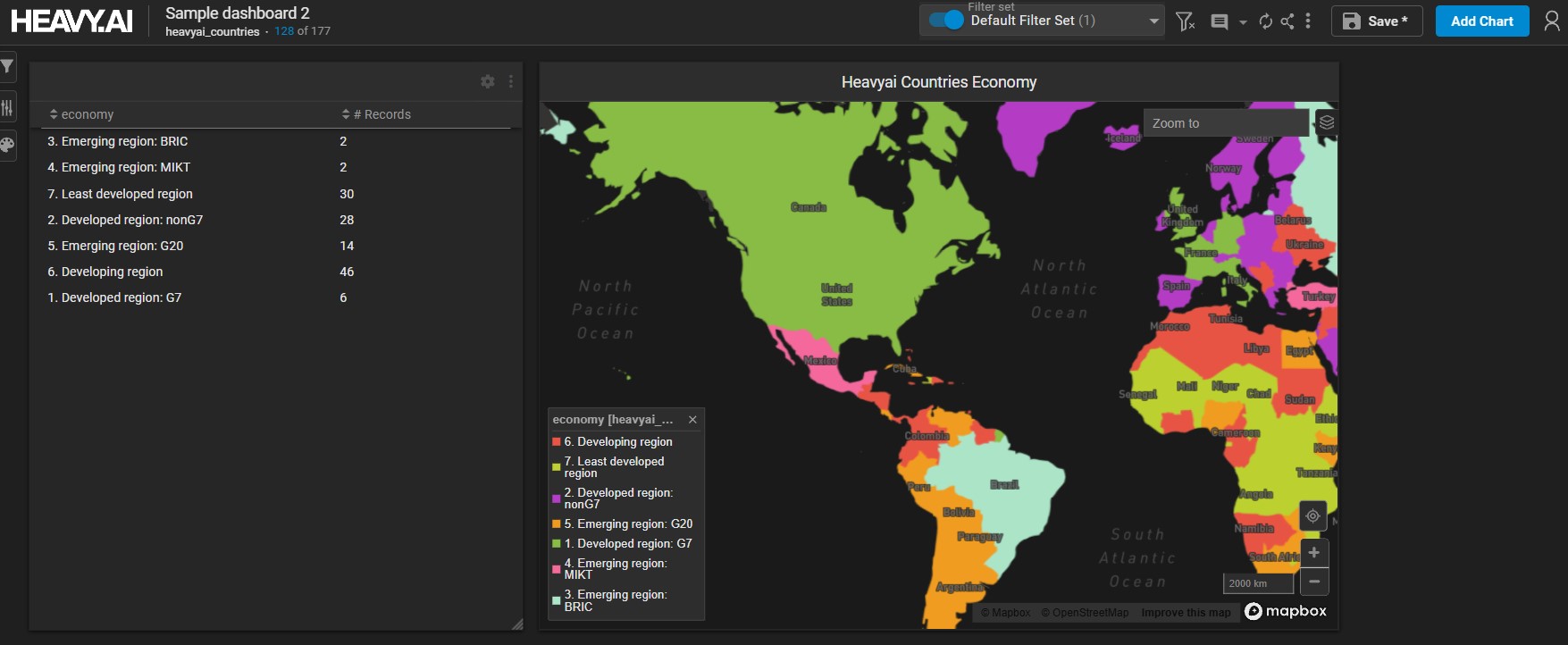
Task: Select the '4. Emerging region: MIKT' table row
Action: (276, 167)
